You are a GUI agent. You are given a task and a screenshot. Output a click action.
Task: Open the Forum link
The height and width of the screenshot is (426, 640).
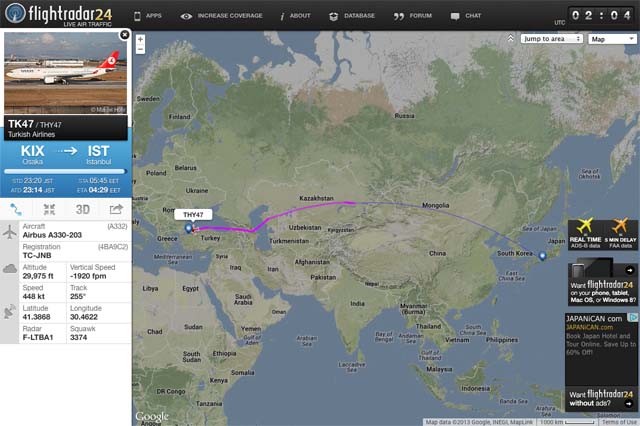(x=420, y=16)
